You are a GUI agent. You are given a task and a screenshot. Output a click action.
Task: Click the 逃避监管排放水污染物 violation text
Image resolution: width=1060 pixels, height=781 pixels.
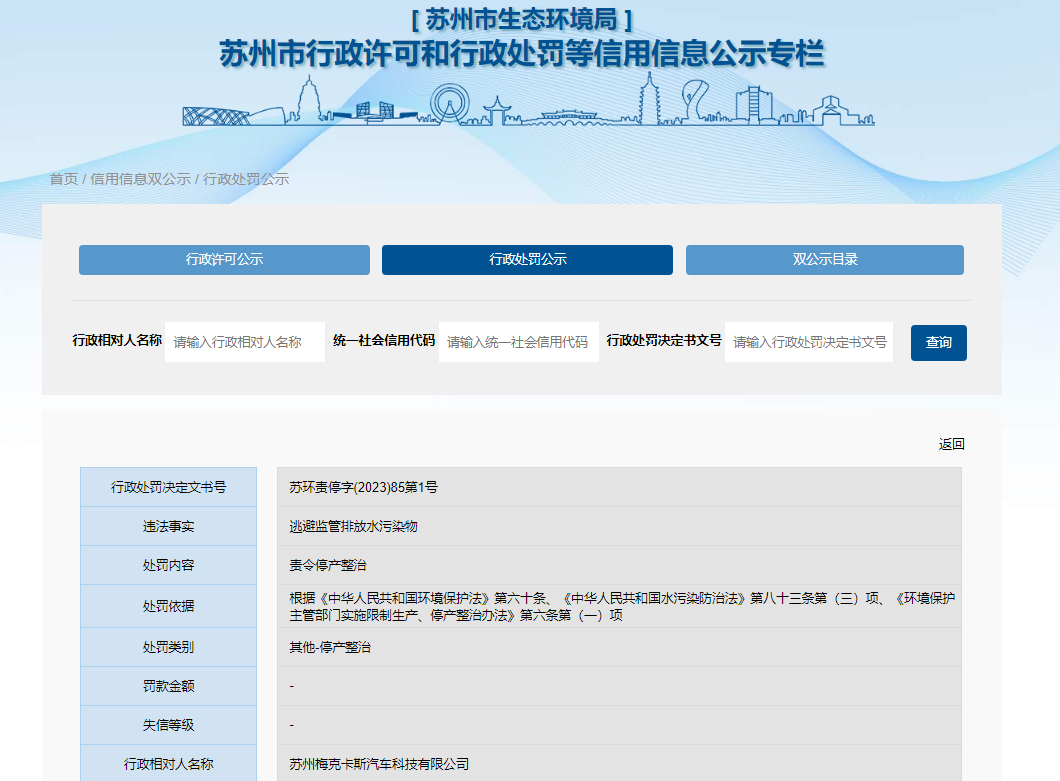(353, 526)
